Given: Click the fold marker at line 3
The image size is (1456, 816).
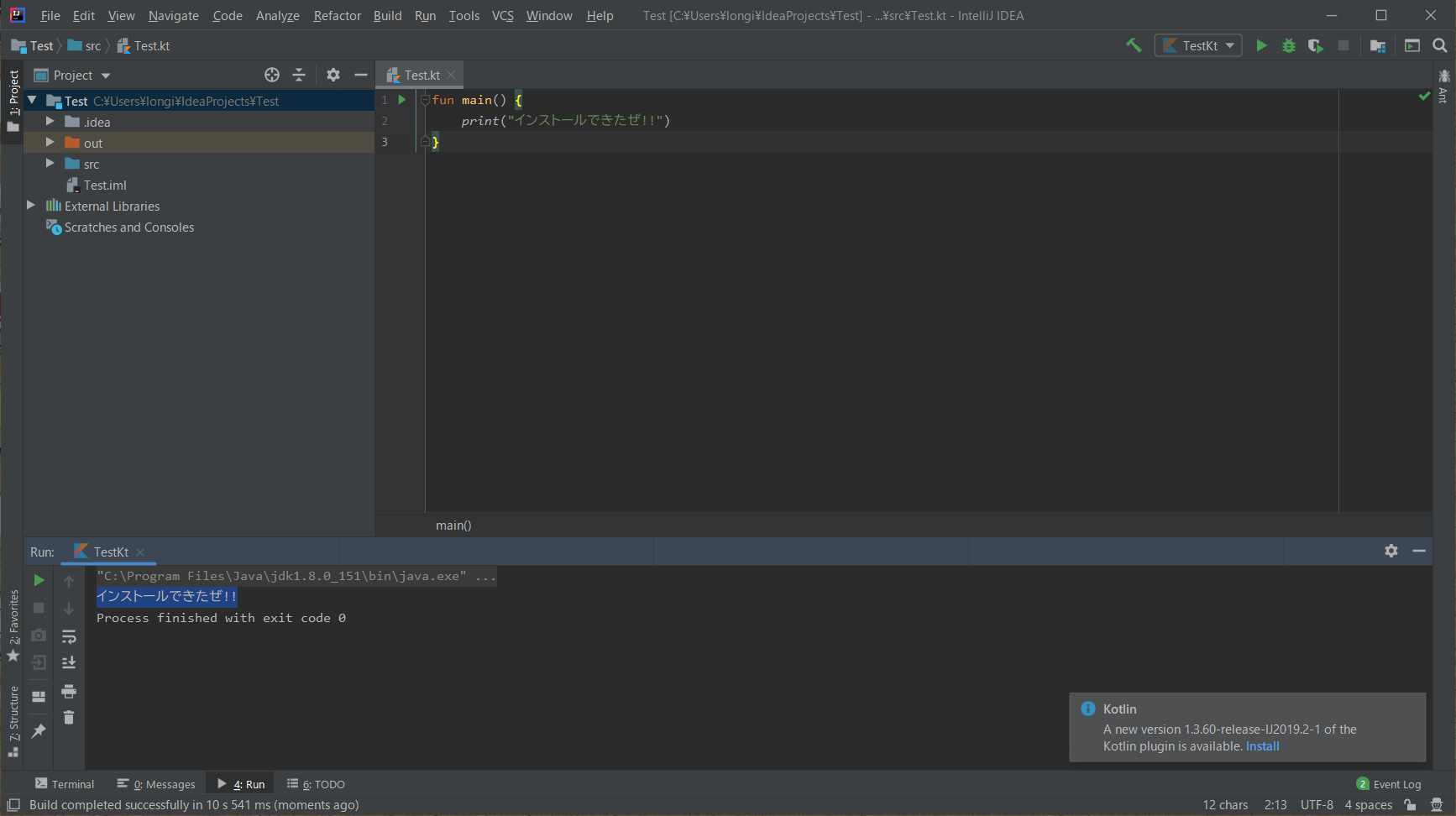Looking at the screenshot, I should point(425,142).
